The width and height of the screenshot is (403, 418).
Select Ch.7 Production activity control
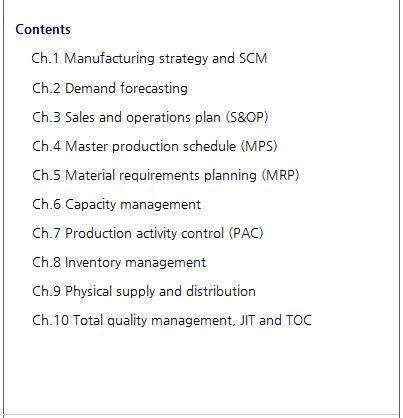pos(148,233)
